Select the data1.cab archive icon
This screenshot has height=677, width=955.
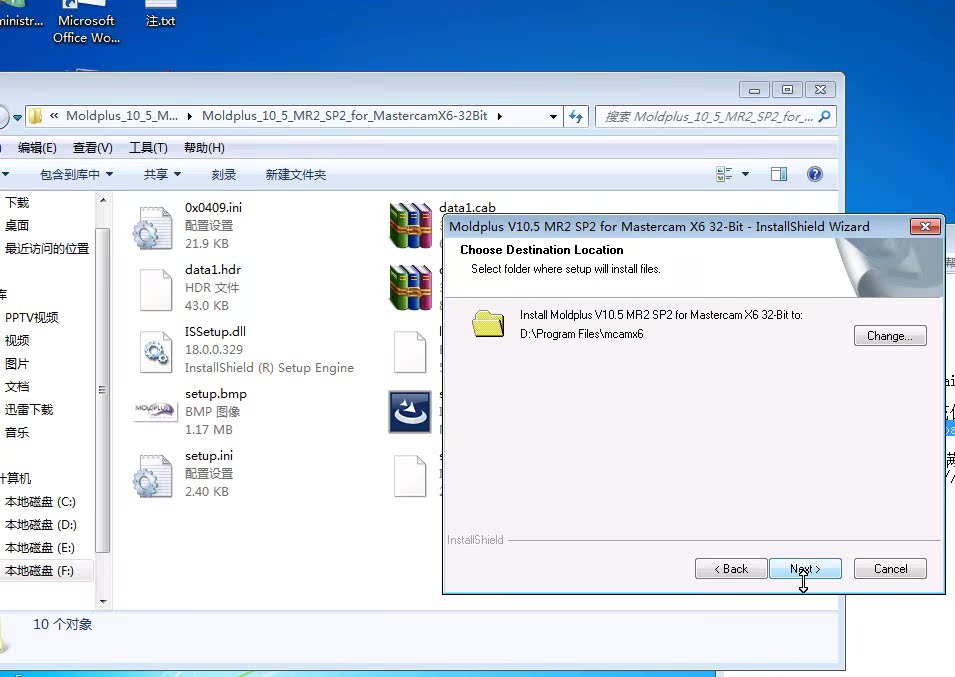pyautogui.click(x=411, y=225)
